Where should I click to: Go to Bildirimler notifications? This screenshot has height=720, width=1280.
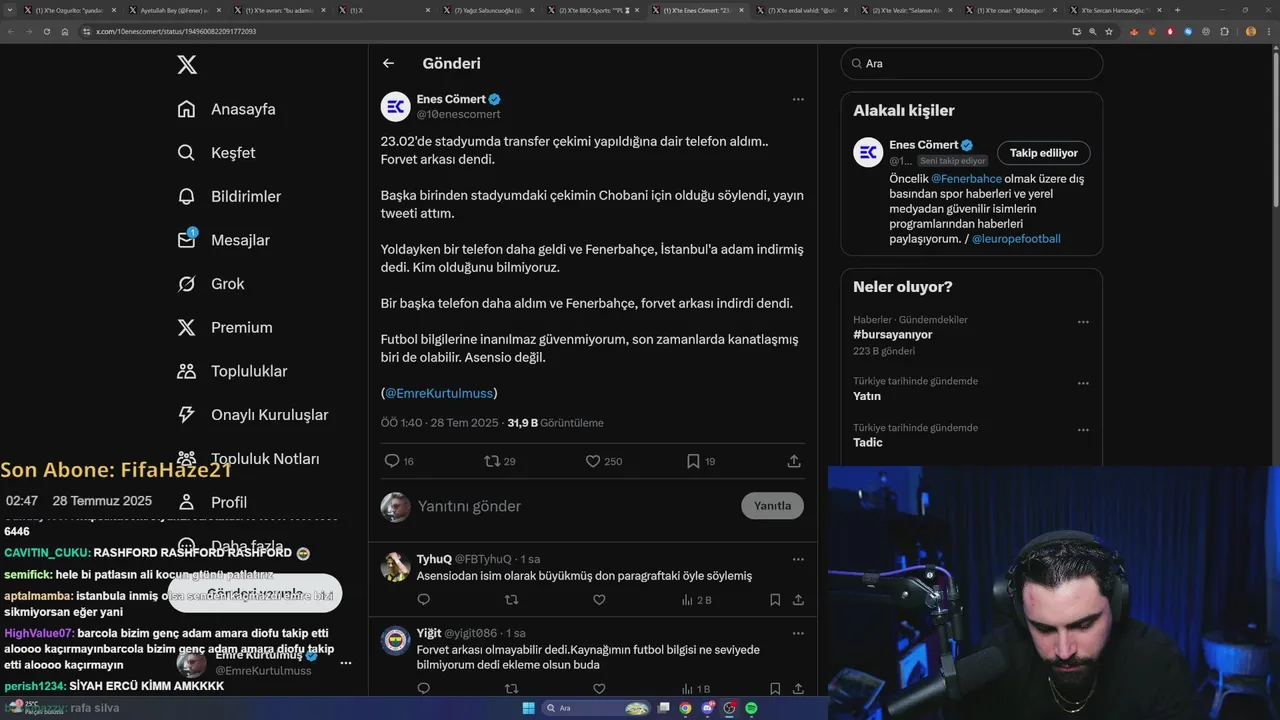click(229, 197)
